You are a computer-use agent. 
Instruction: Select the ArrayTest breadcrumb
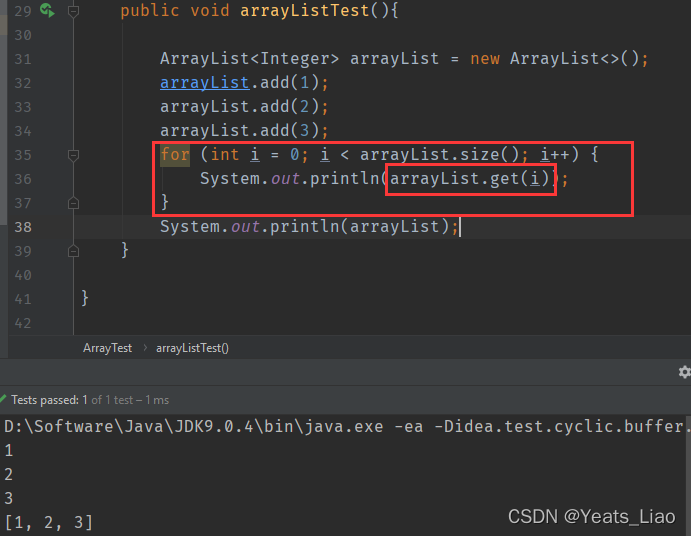pos(108,348)
